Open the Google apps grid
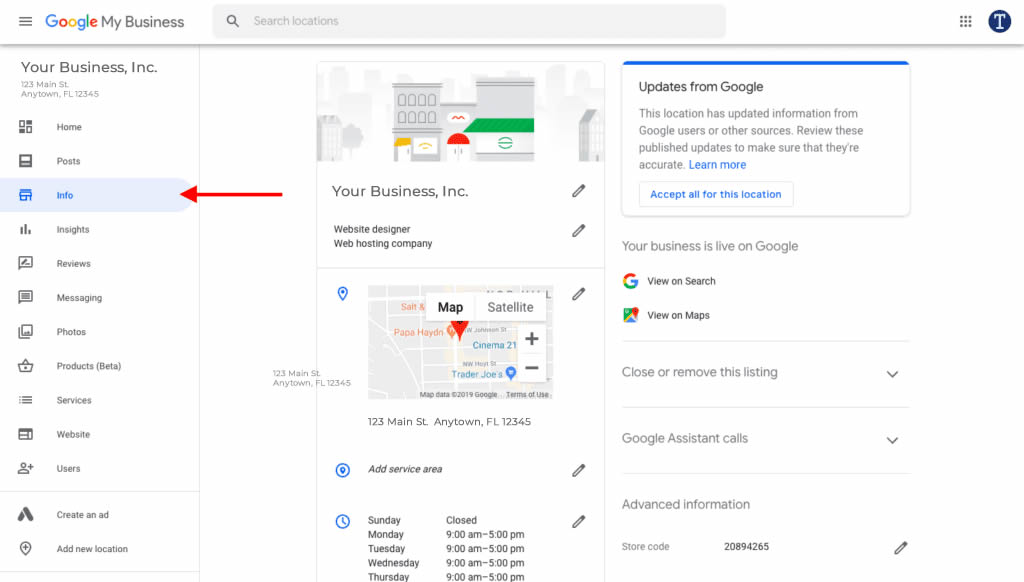This screenshot has height=582, width=1024. 965,21
